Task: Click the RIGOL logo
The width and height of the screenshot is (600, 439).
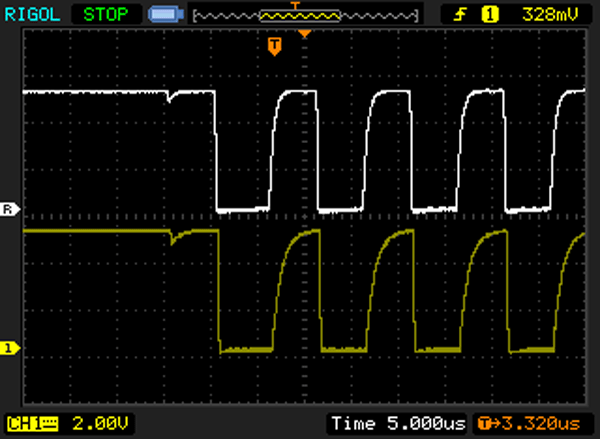Action: (x=36, y=15)
